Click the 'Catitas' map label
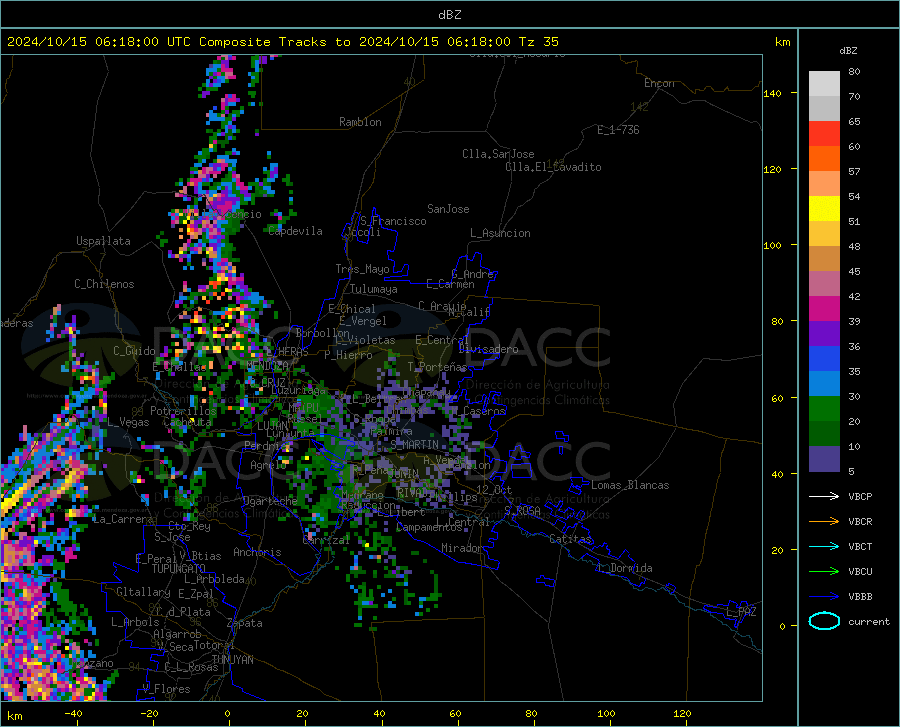The height and width of the screenshot is (727, 900). pyautogui.click(x=571, y=539)
